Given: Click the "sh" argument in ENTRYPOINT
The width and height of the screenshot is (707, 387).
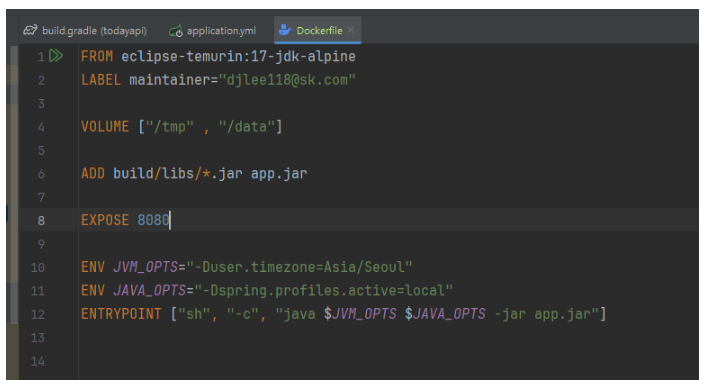Looking at the screenshot, I should 194,314.
